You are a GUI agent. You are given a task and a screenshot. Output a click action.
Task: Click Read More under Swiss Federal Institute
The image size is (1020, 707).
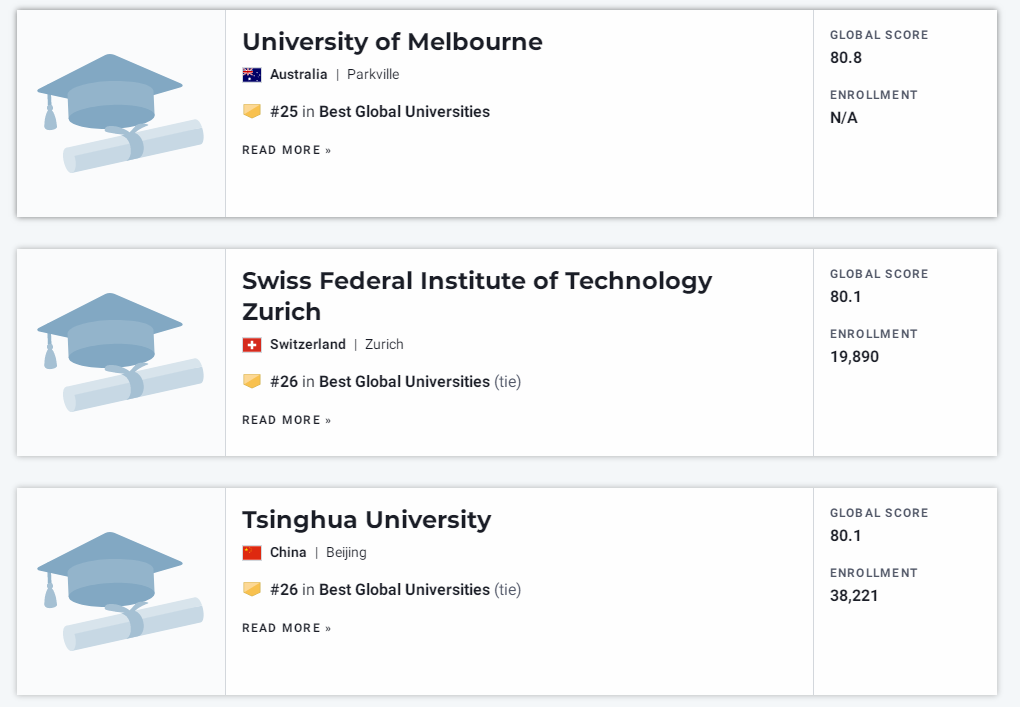[286, 420]
